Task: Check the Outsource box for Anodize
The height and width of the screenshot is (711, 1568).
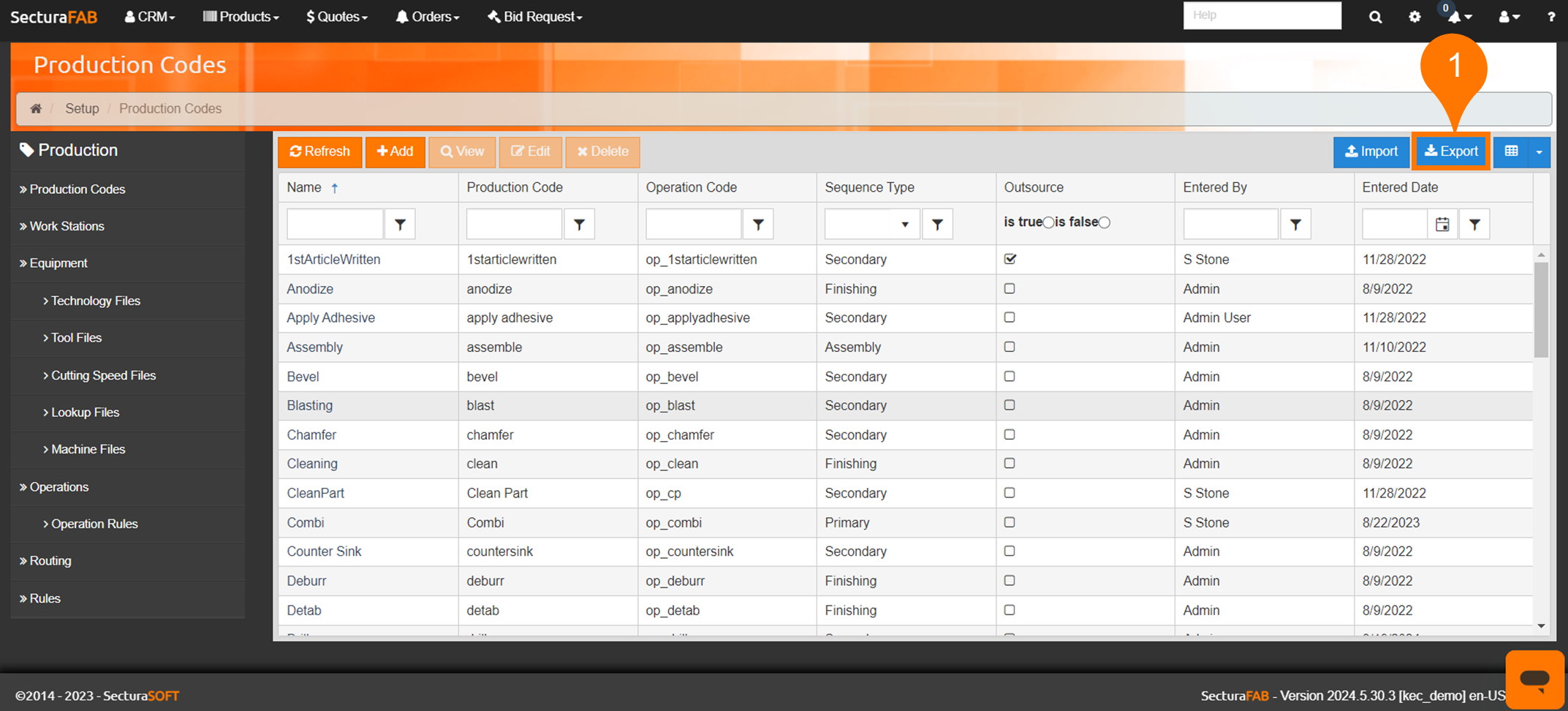Action: coord(1010,288)
